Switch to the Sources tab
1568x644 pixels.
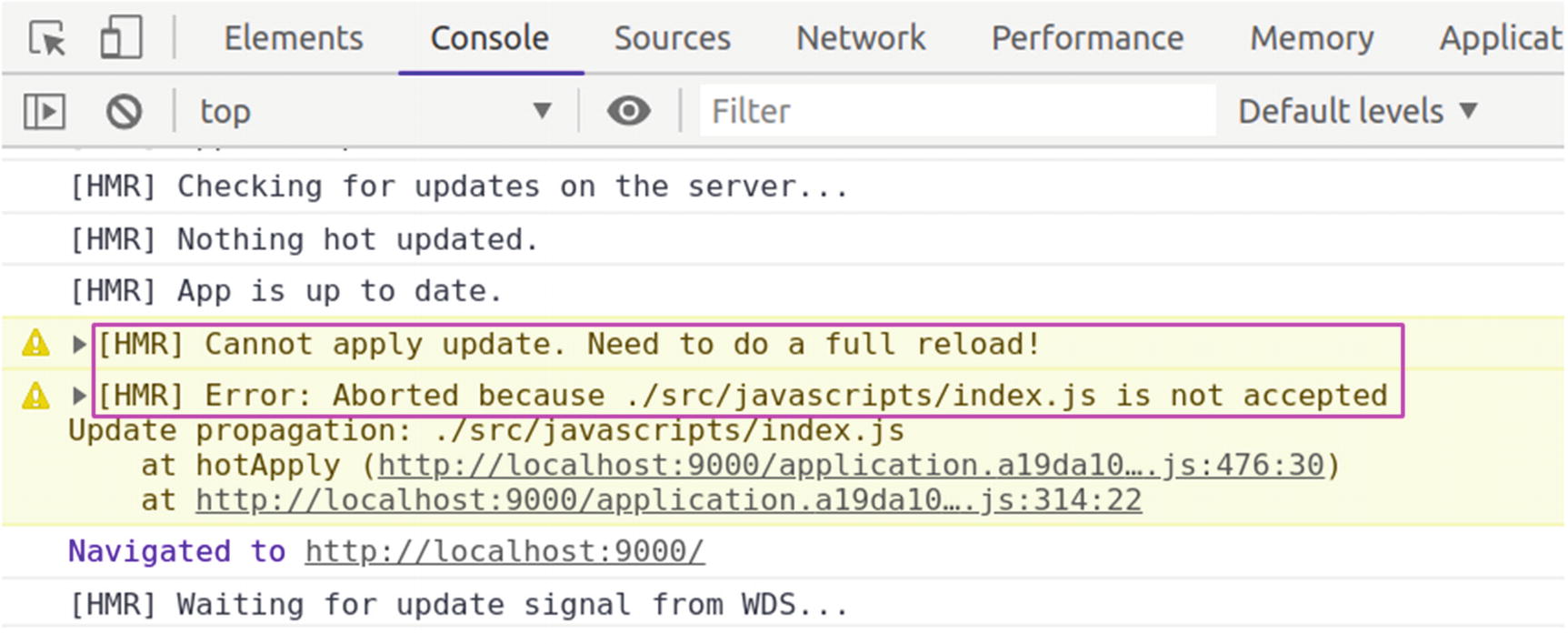pos(672,38)
